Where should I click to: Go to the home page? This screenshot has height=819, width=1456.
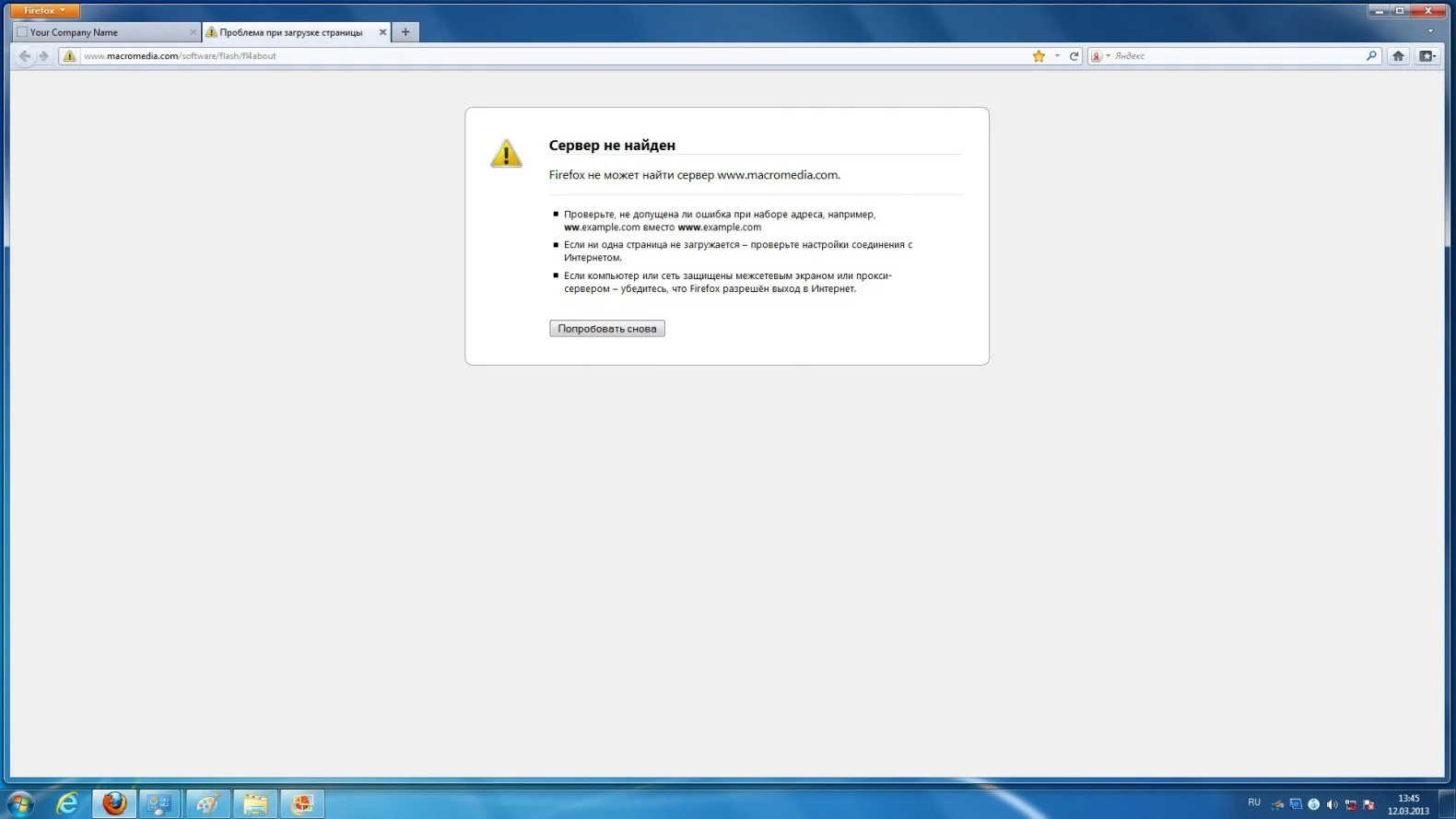(1398, 56)
